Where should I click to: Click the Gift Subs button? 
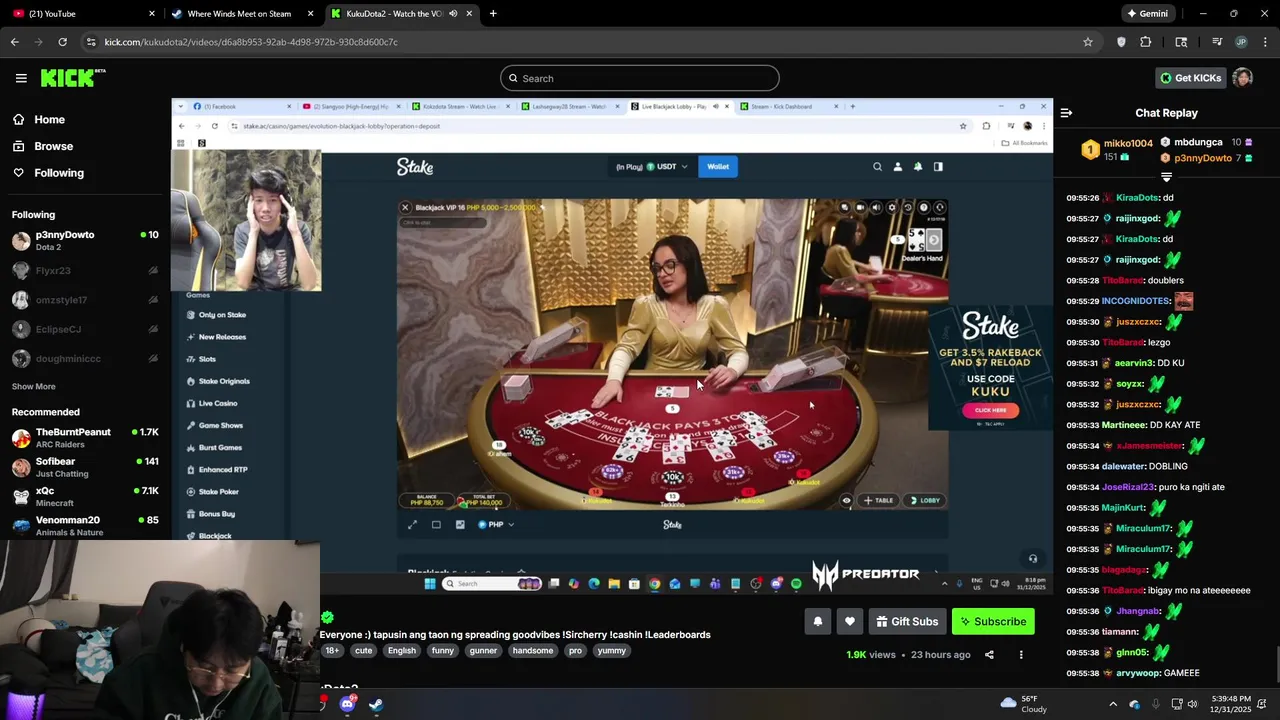[907, 621]
